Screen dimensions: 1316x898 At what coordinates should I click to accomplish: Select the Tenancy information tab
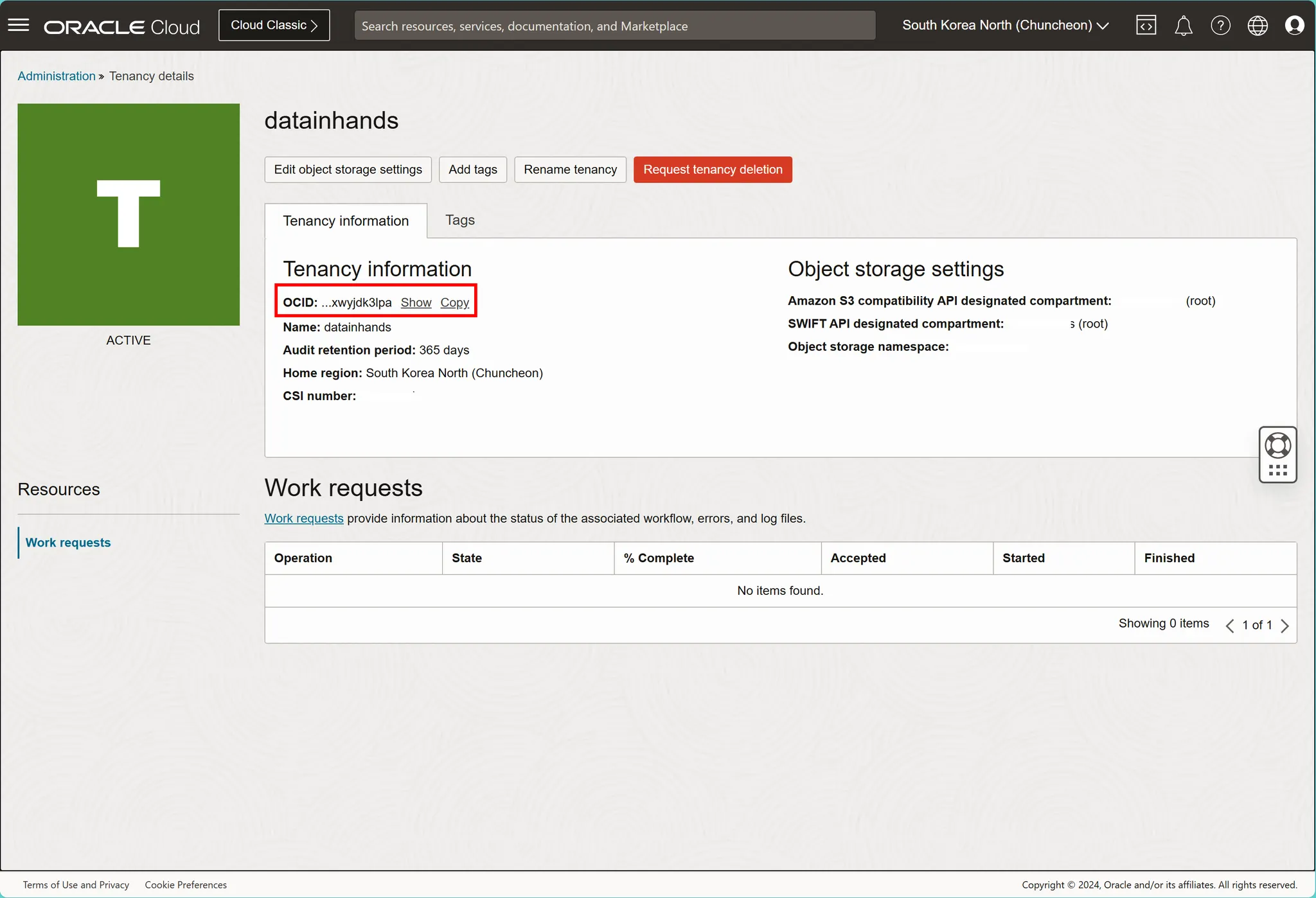click(x=346, y=221)
